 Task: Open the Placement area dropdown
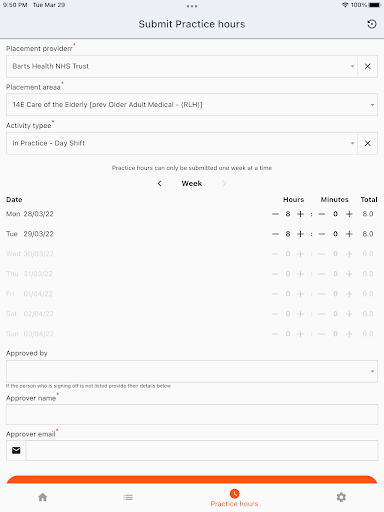192,105
